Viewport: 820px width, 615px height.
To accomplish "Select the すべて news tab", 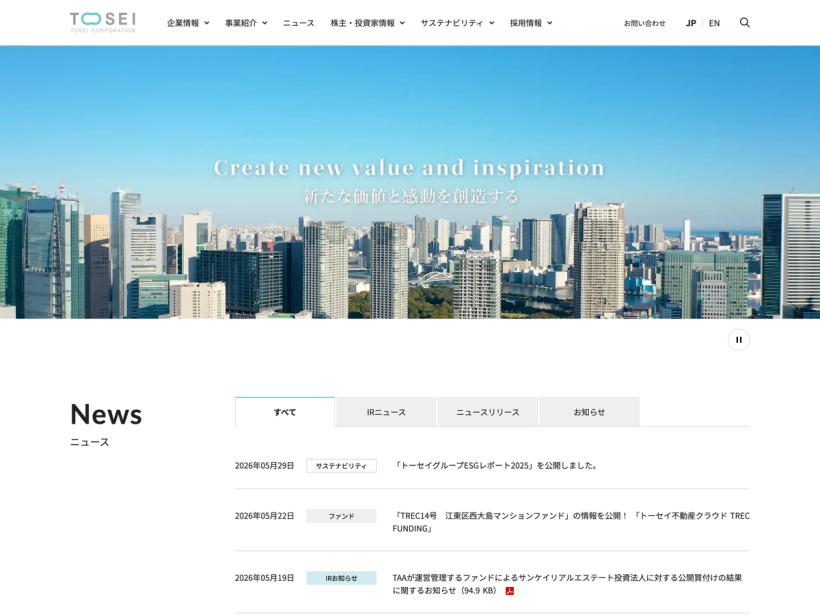I will click(x=285, y=412).
